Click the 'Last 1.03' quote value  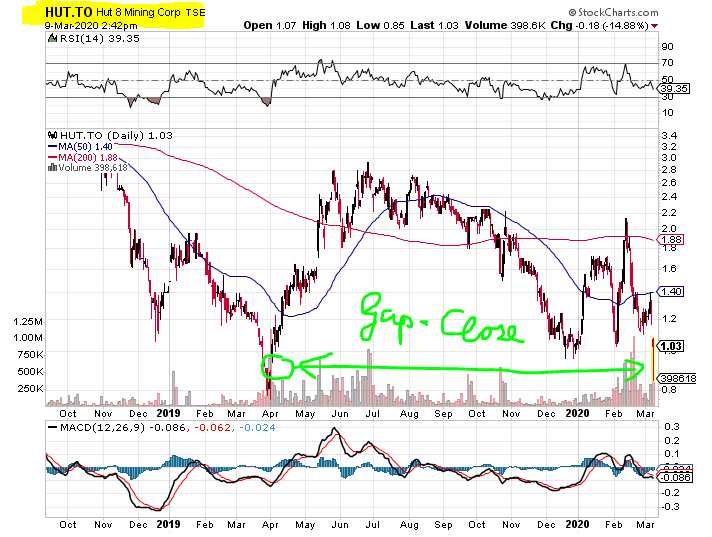(x=434, y=25)
